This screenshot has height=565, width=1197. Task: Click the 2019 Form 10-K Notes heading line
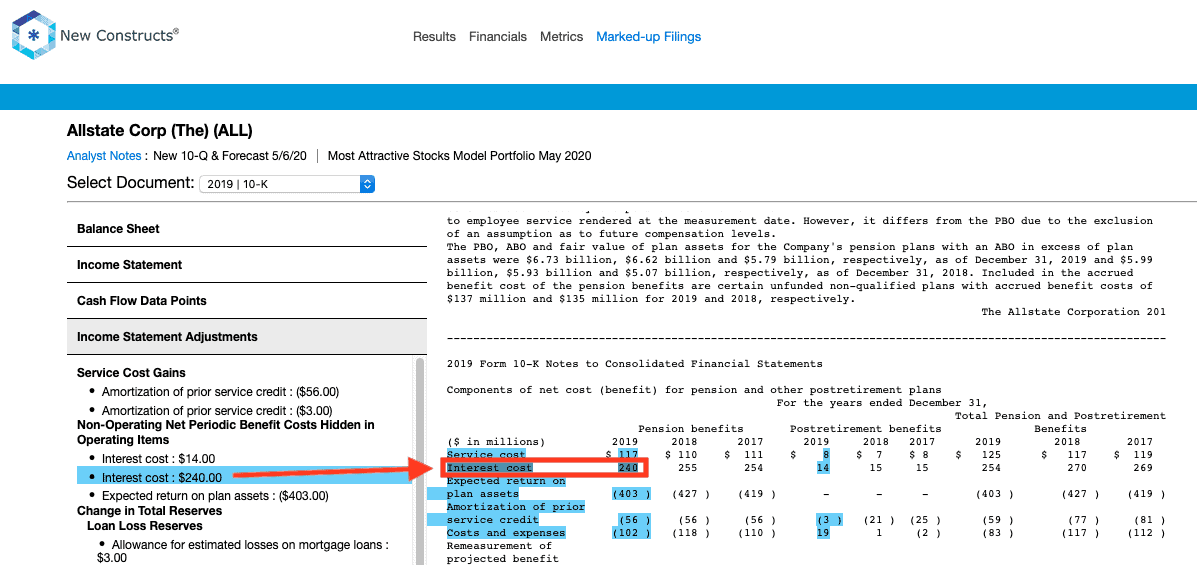point(634,363)
